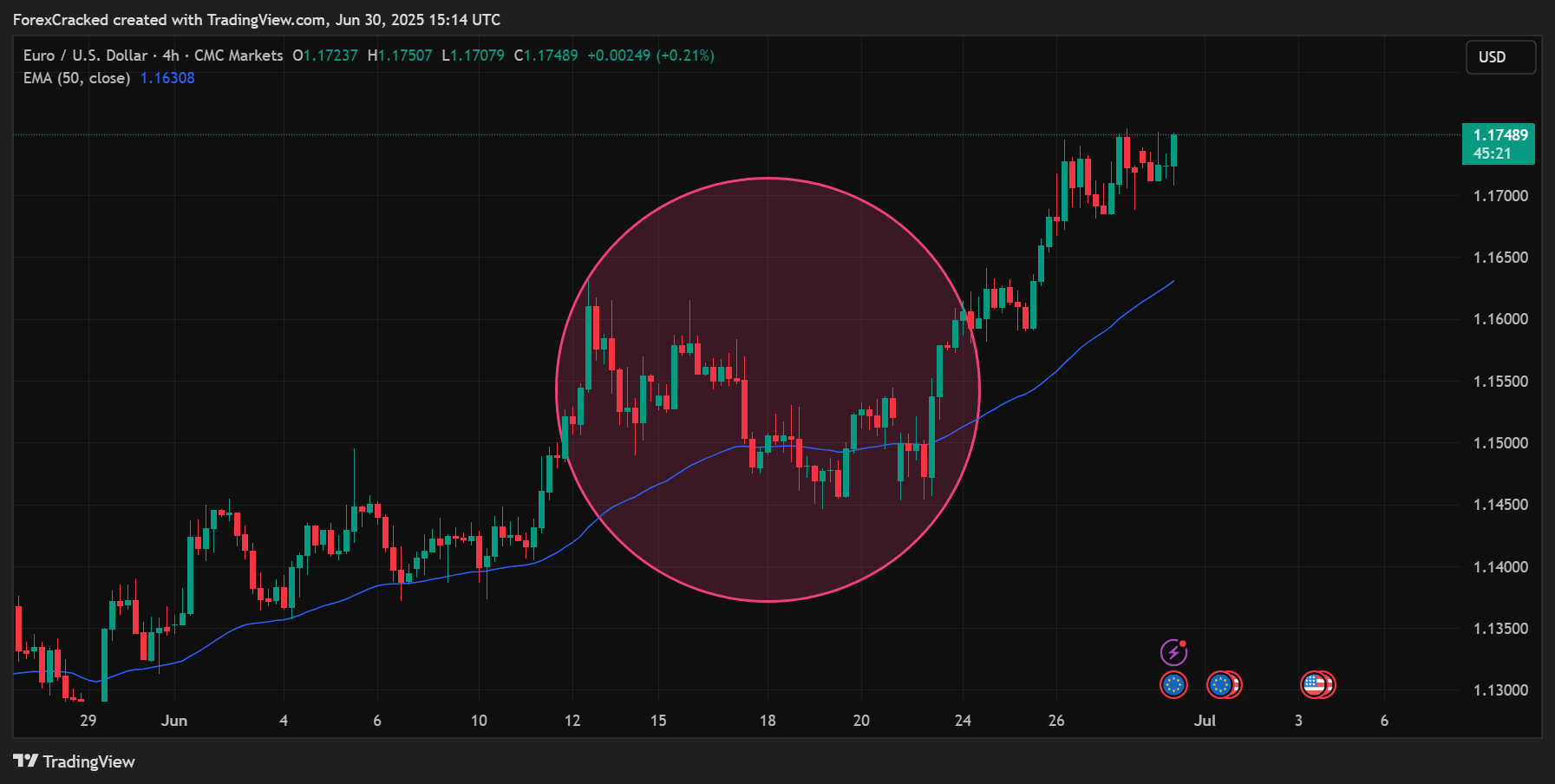Screen dimensions: 1555x784
Task: Click the 1.16500 price axis label
Action: pos(1500,258)
